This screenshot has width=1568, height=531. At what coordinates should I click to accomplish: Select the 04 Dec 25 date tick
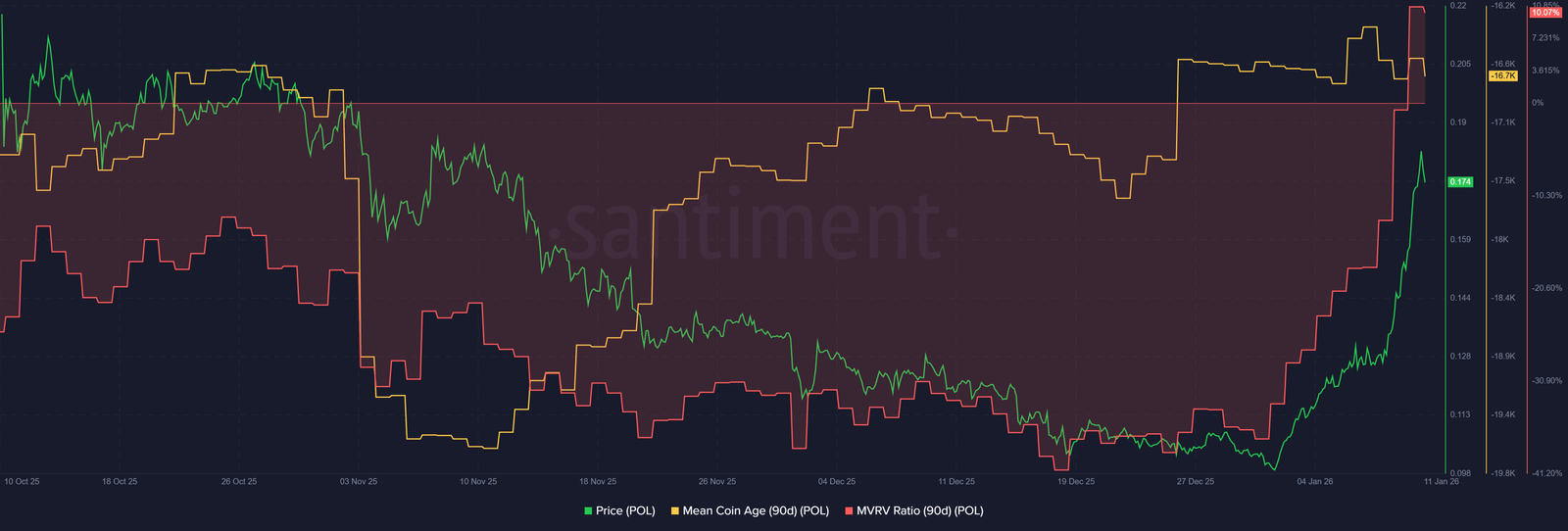[x=837, y=482]
